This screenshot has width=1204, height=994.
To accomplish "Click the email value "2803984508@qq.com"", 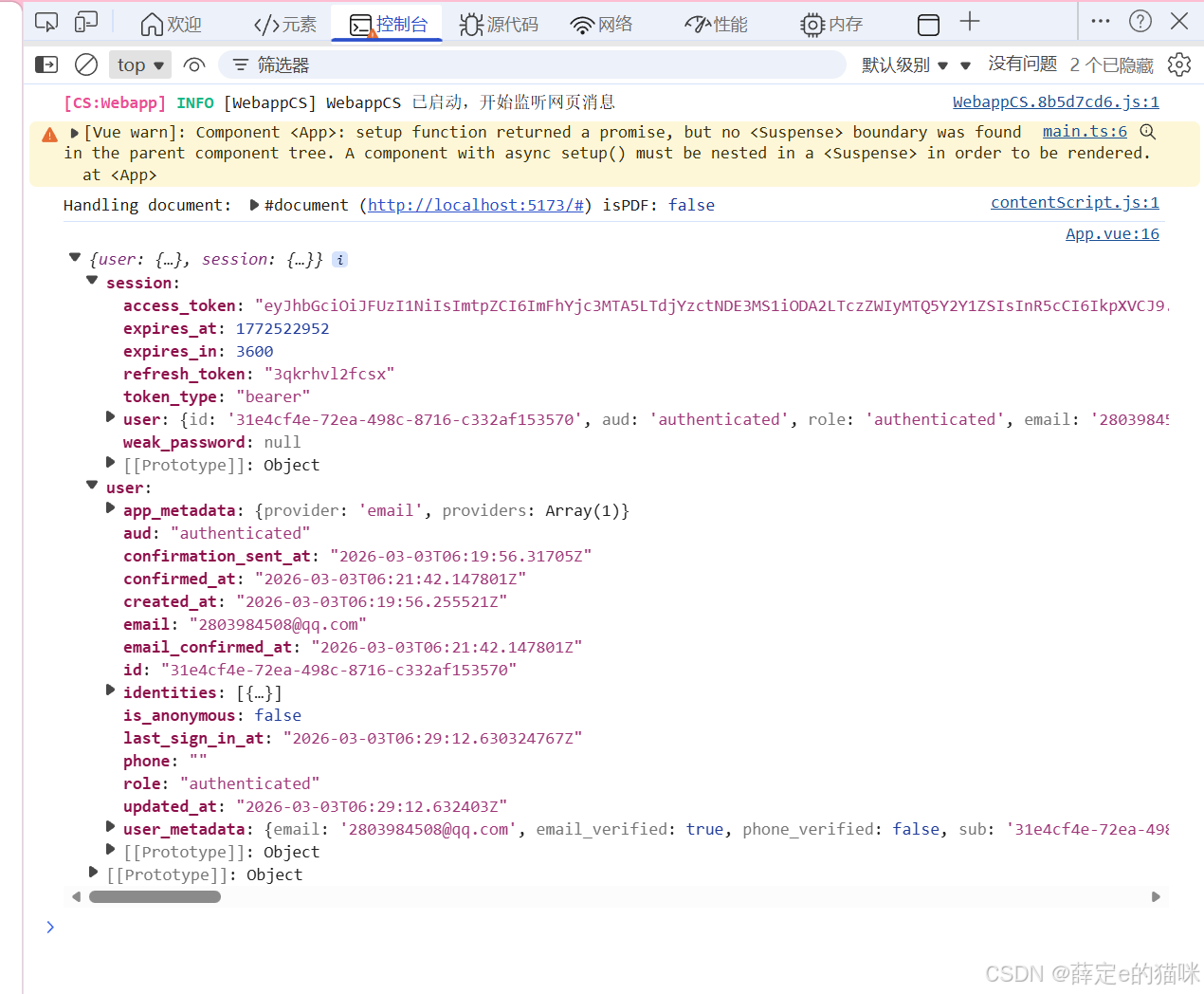I will click(x=278, y=624).
